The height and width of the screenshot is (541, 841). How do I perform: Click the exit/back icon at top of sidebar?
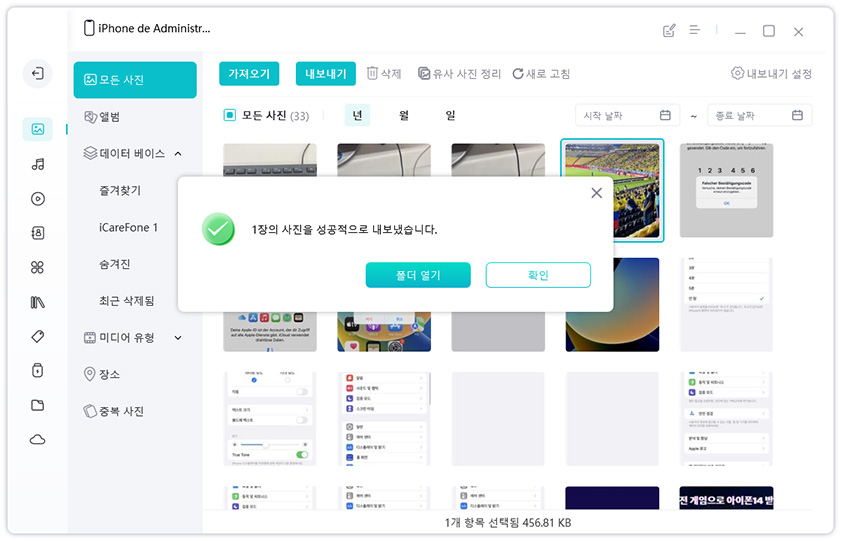point(38,73)
